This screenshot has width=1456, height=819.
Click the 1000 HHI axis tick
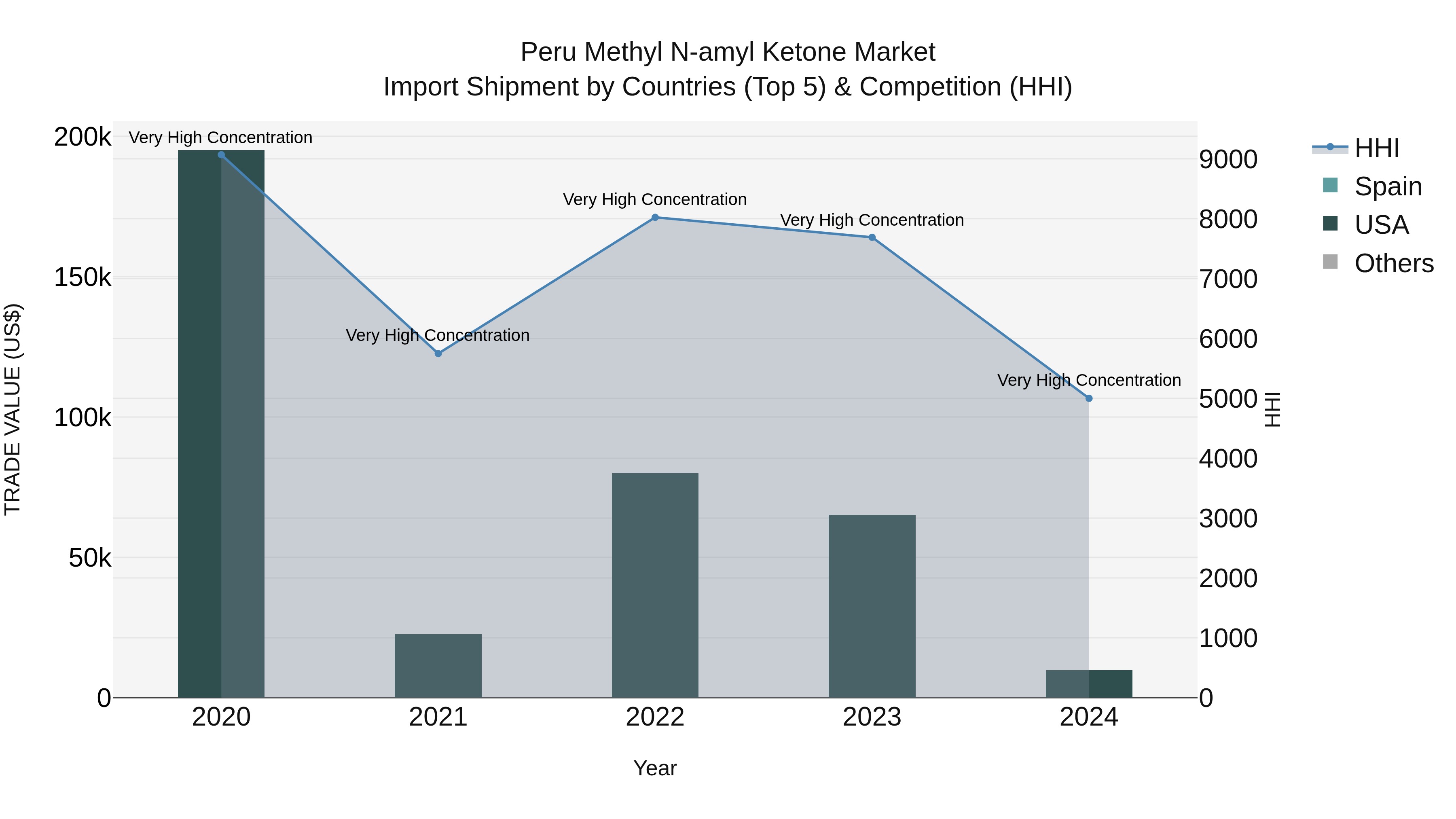(1228, 638)
